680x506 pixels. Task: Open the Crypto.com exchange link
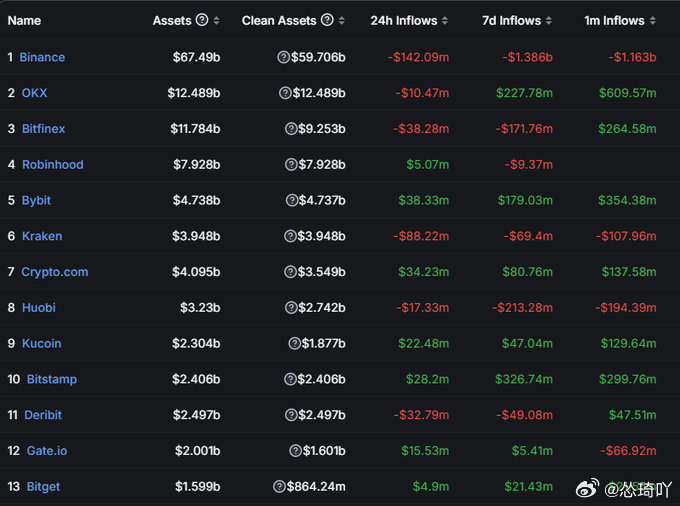[55, 272]
